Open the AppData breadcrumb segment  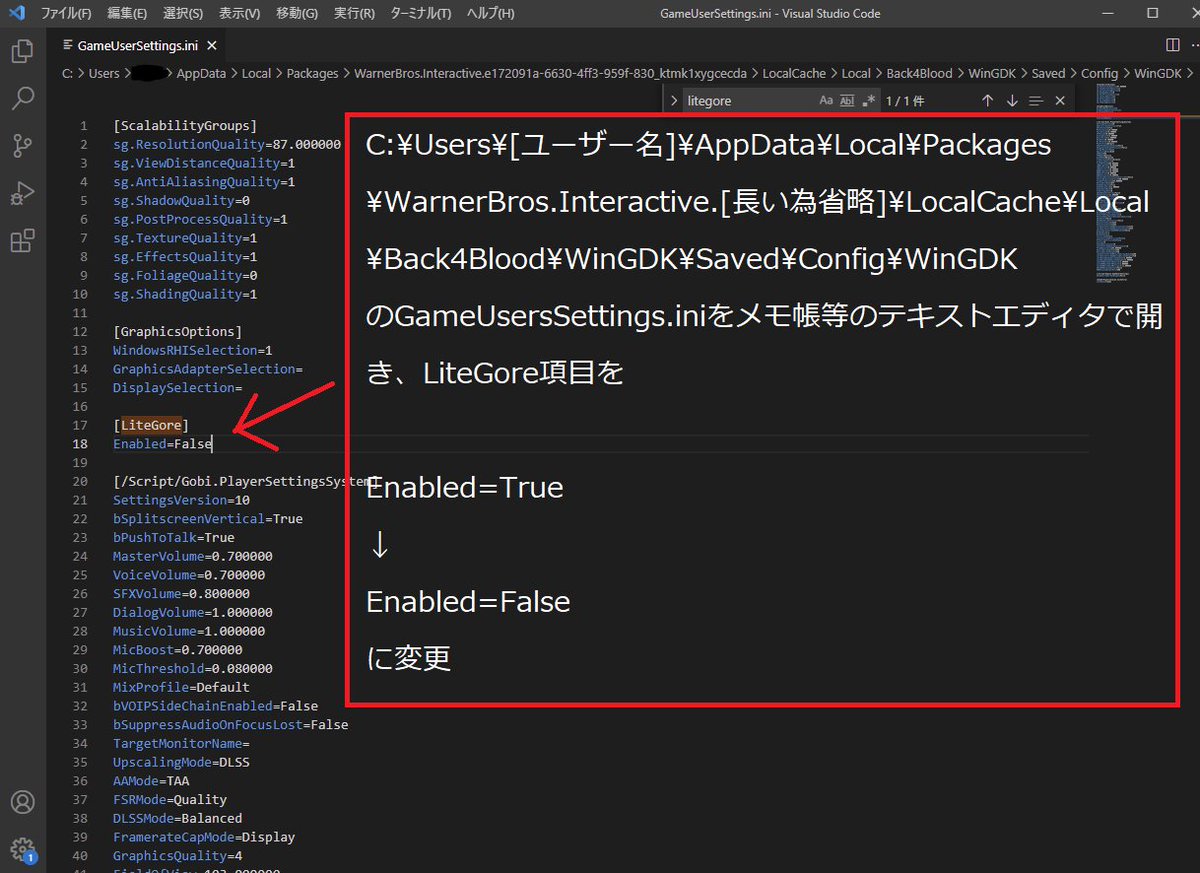(x=201, y=73)
